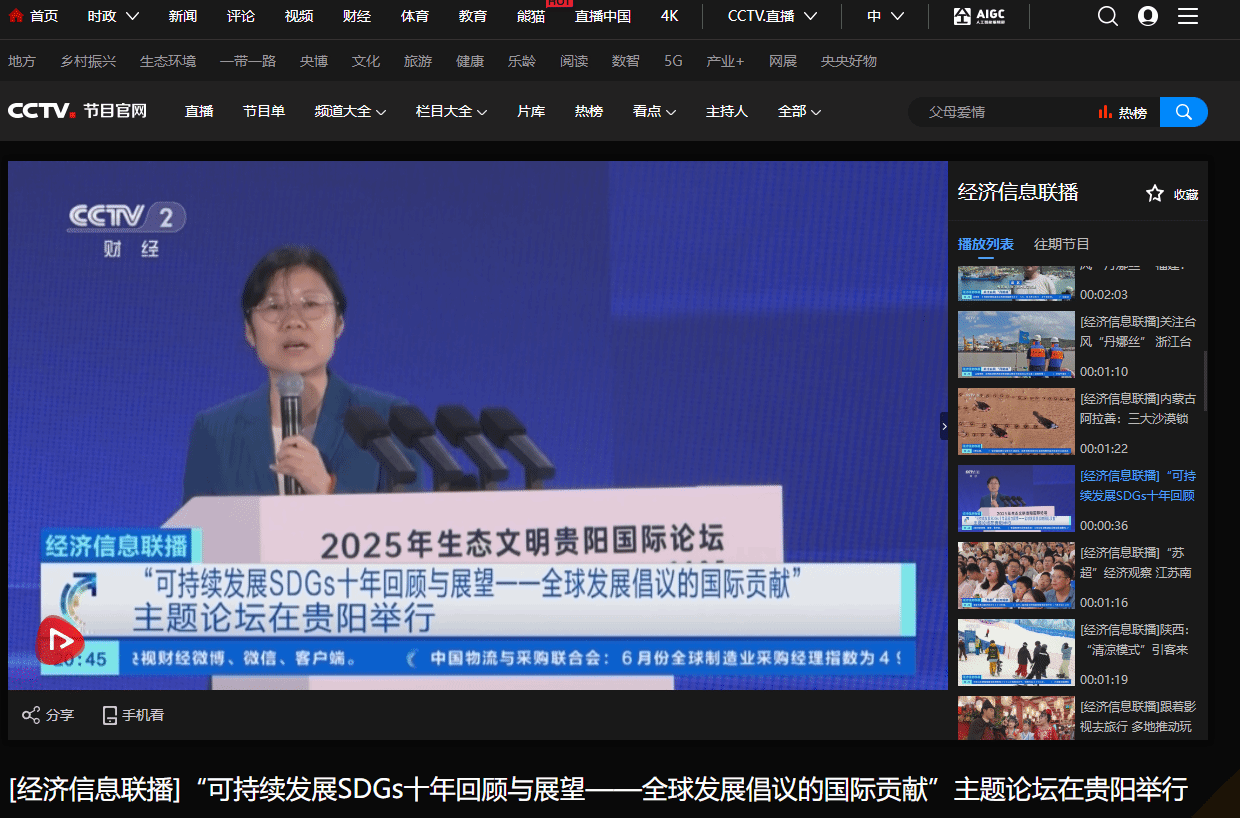Play the 关注台风“丹娜丝” thumbnail video
Screen dimensions: 1240x818
click(1016, 345)
